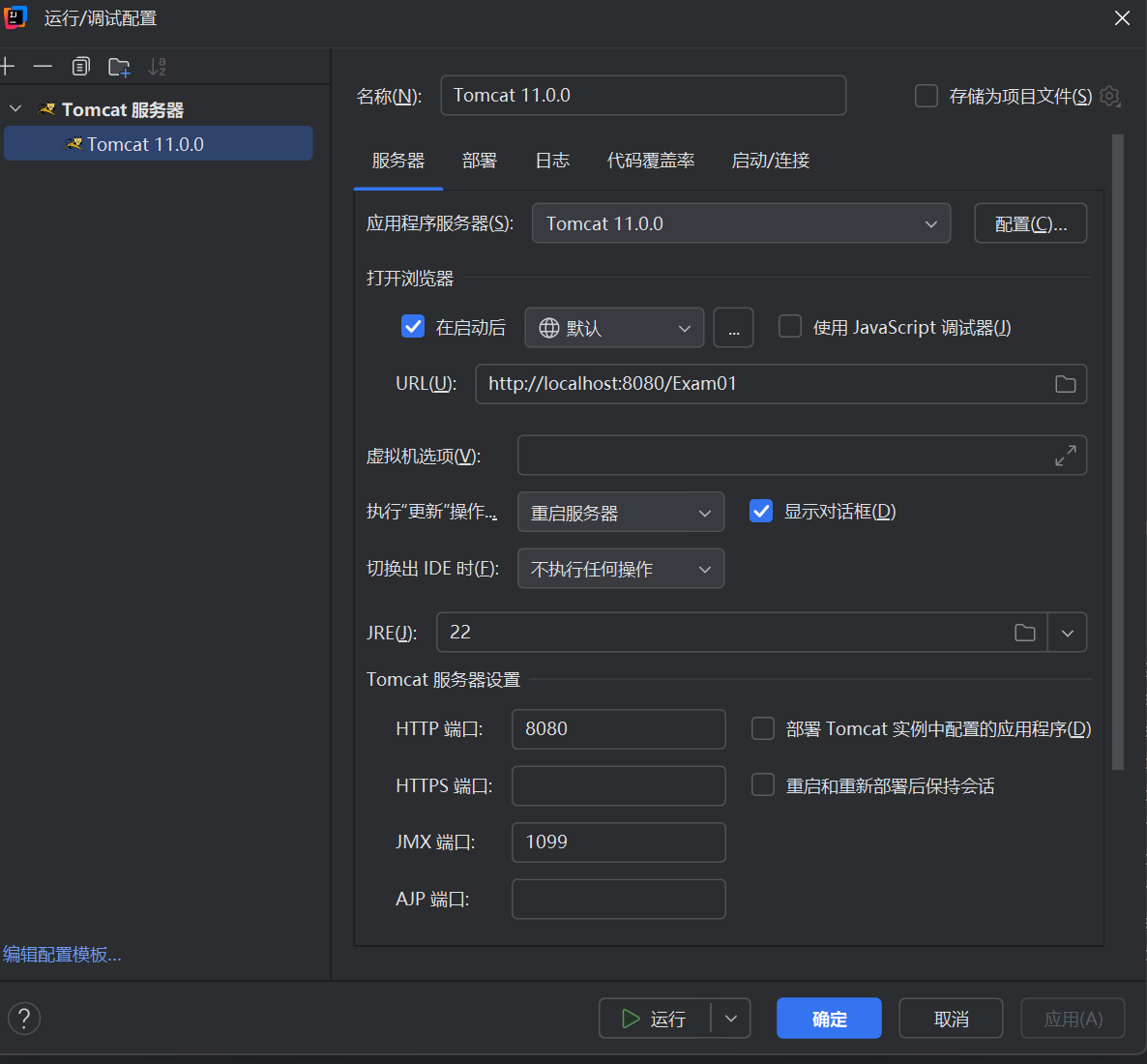This screenshot has width=1147, height=1064.
Task: Open 编辑配置模板... link
Action: [x=62, y=955]
